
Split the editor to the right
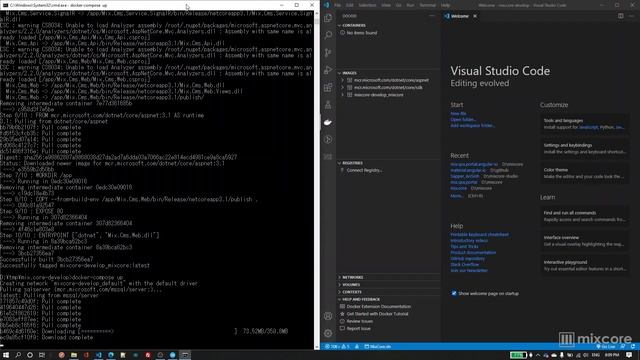[x=620, y=16]
